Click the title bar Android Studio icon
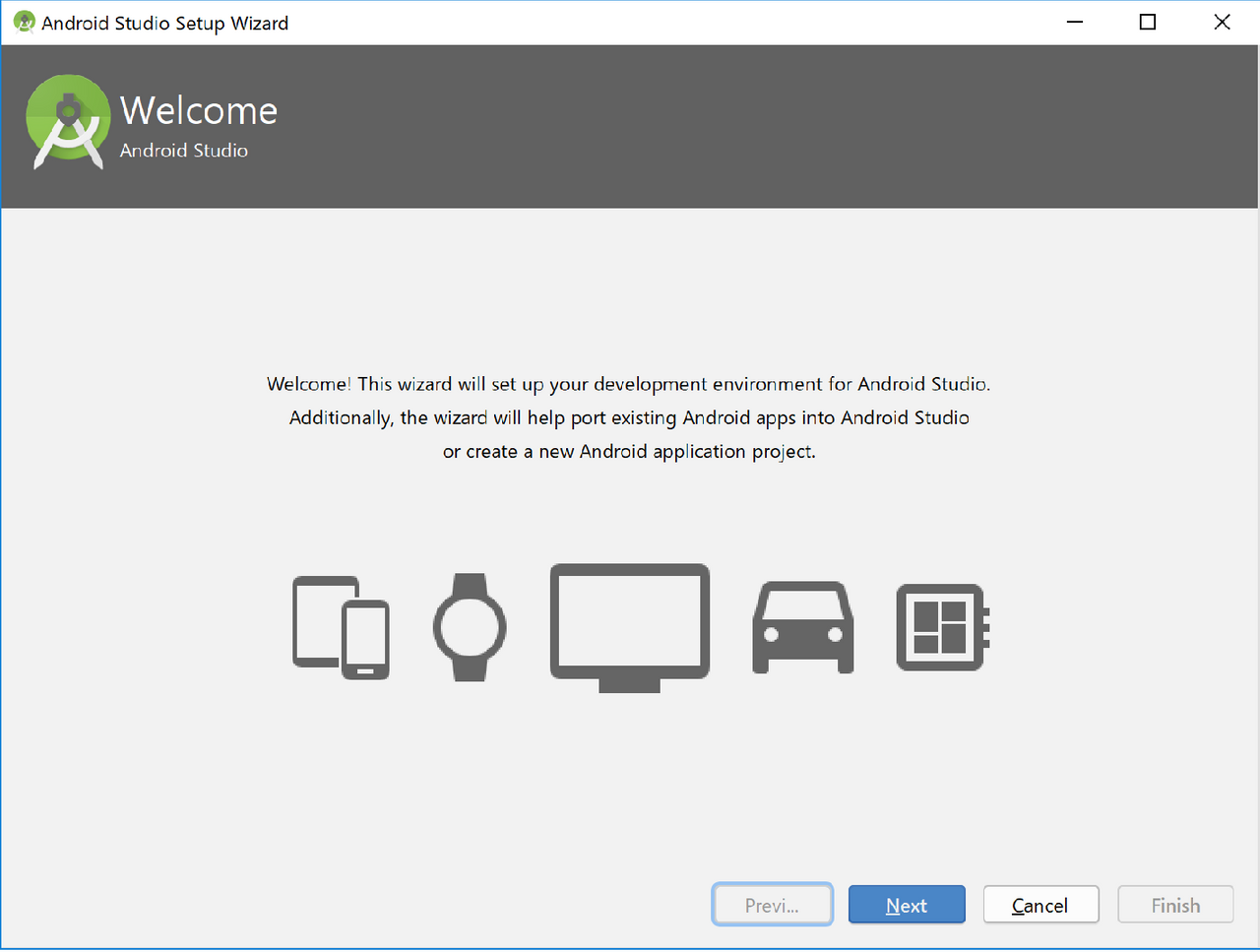Screen dimensions: 1260x952 point(24,22)
